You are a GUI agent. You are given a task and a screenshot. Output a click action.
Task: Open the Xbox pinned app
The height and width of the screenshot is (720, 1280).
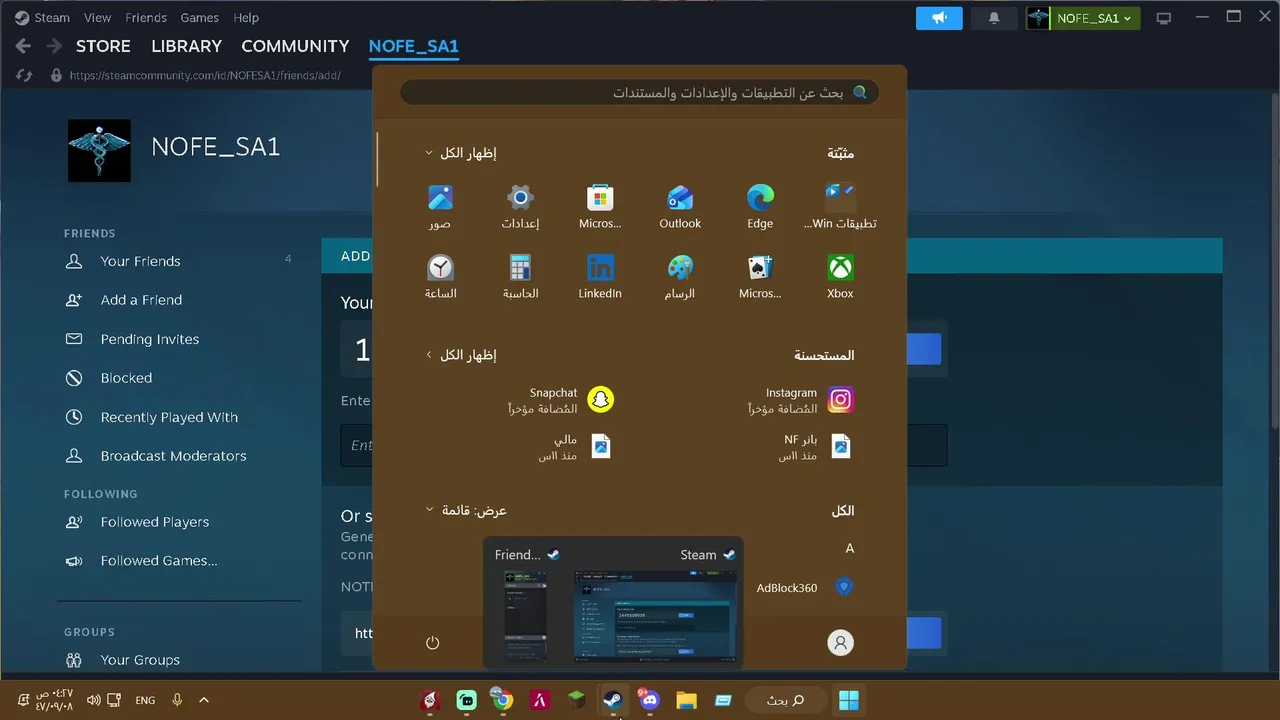click(x=840, y=277)
